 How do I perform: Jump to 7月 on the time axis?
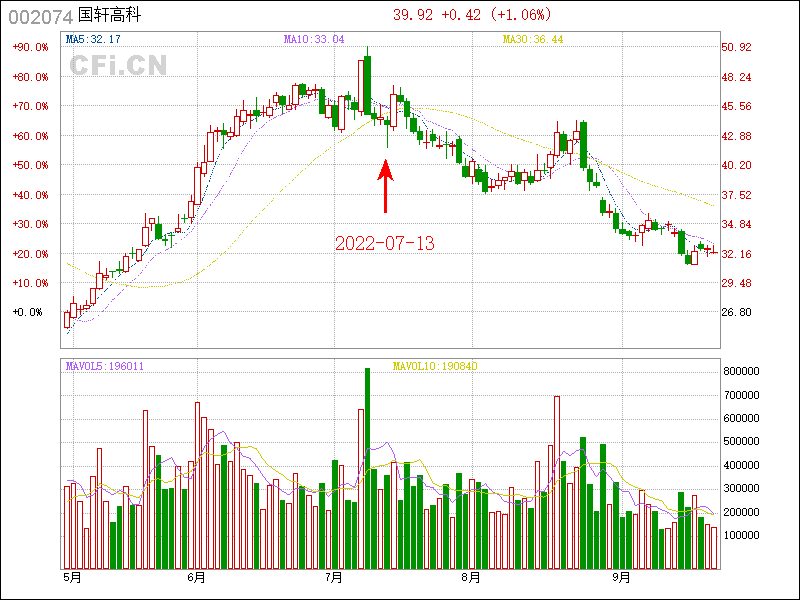(334, 577)
